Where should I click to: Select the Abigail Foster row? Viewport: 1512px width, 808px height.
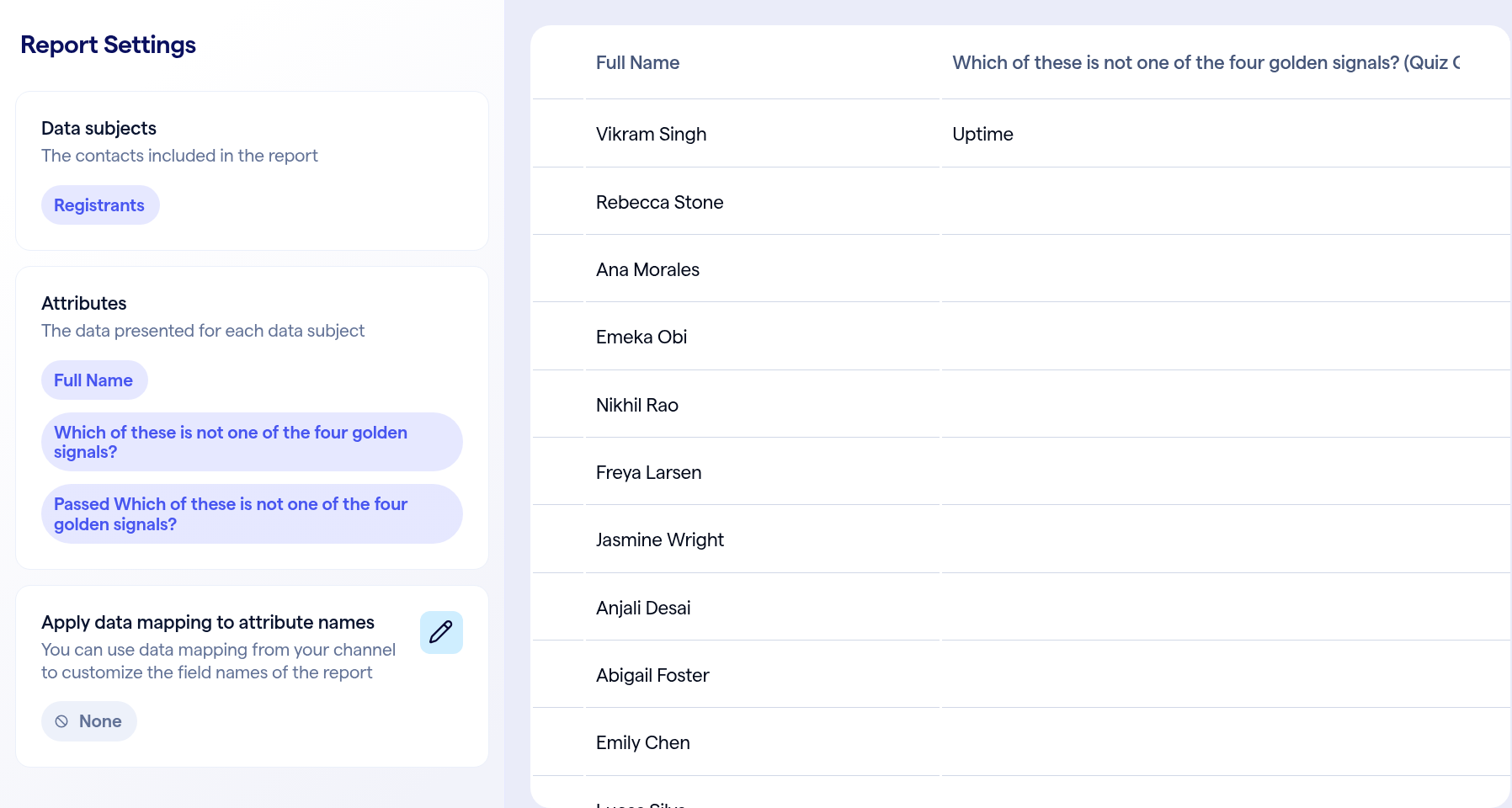[1021, 675]
